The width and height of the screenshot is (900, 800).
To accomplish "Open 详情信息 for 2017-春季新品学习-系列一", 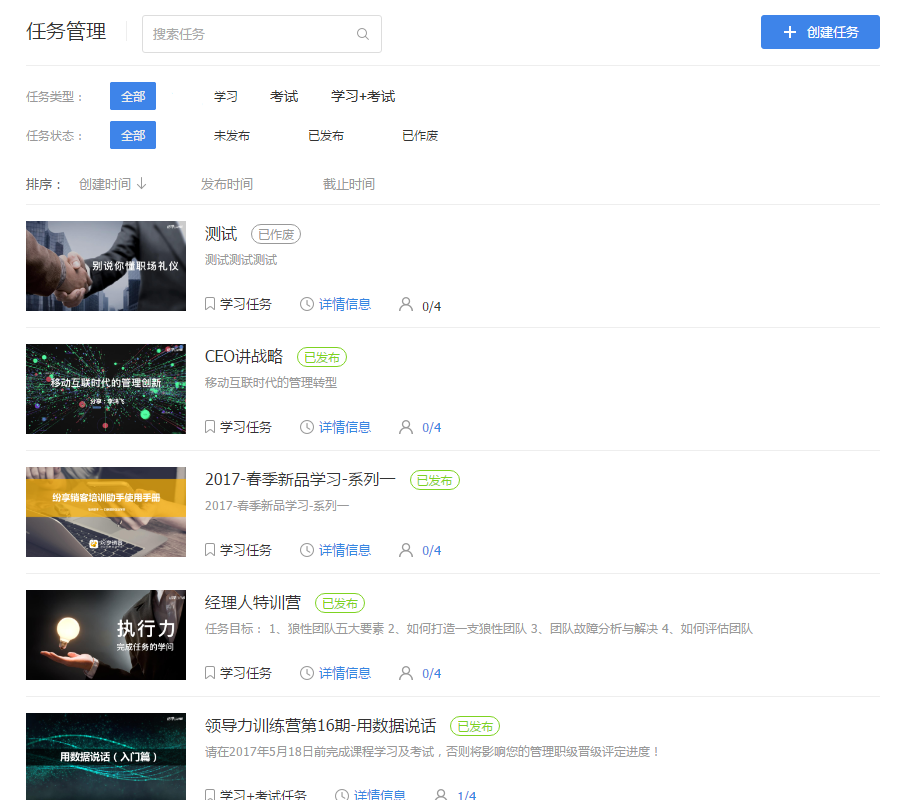I will pyautogui.click(x=345, y=550).
